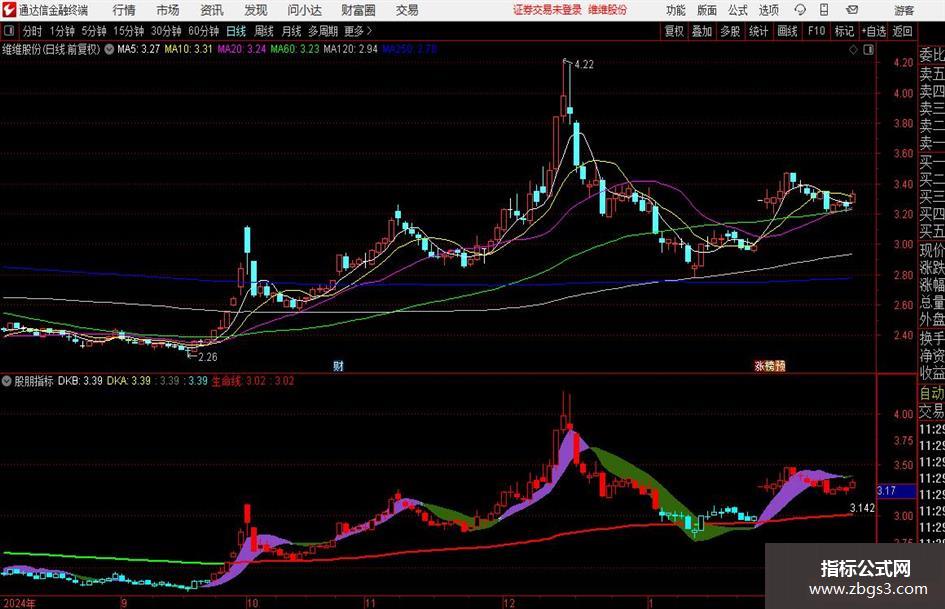
Task: Click the diamond icon above price axis
Action: click(853, 50)
